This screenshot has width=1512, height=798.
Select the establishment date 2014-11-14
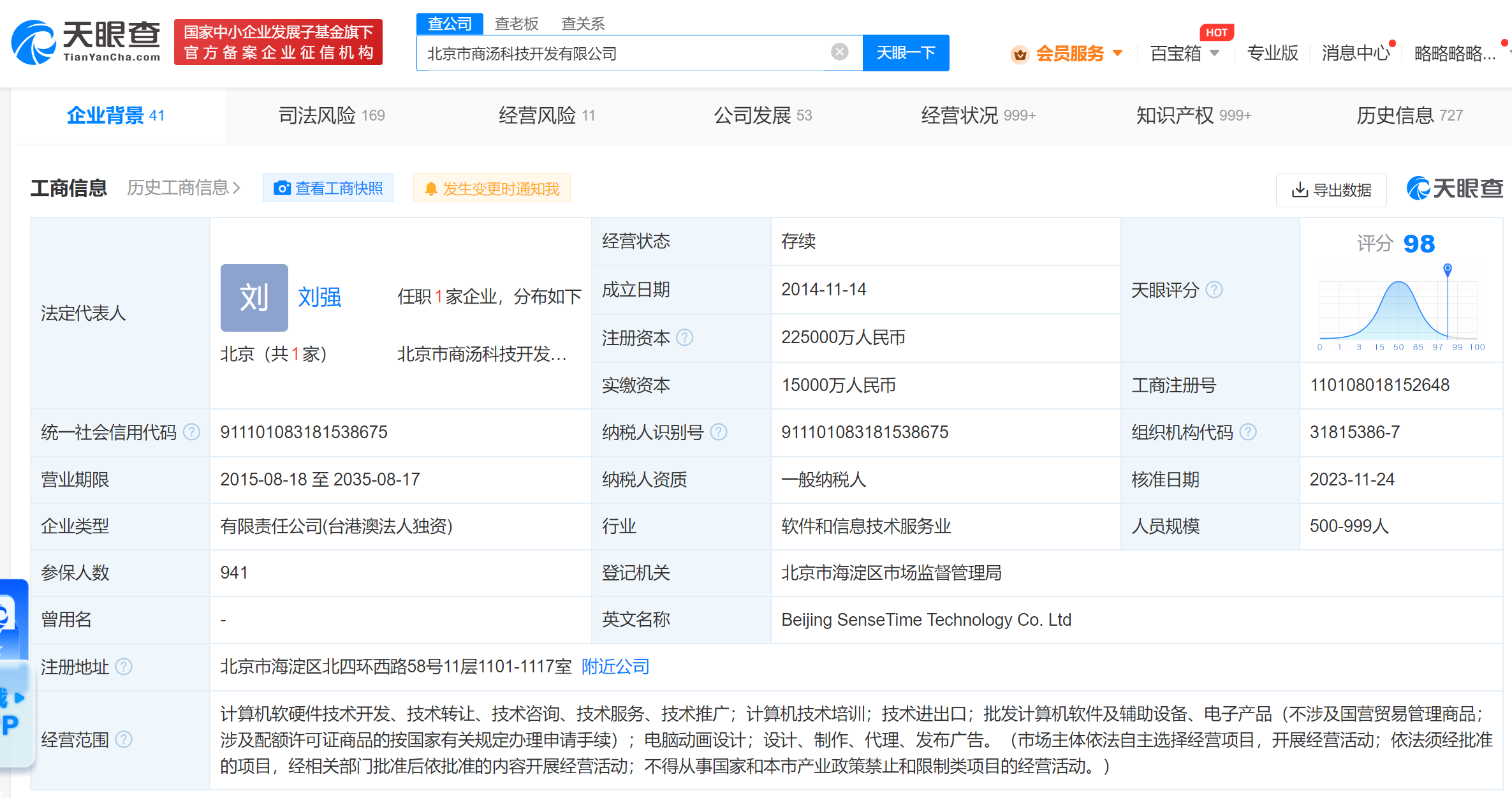point(823,290)
